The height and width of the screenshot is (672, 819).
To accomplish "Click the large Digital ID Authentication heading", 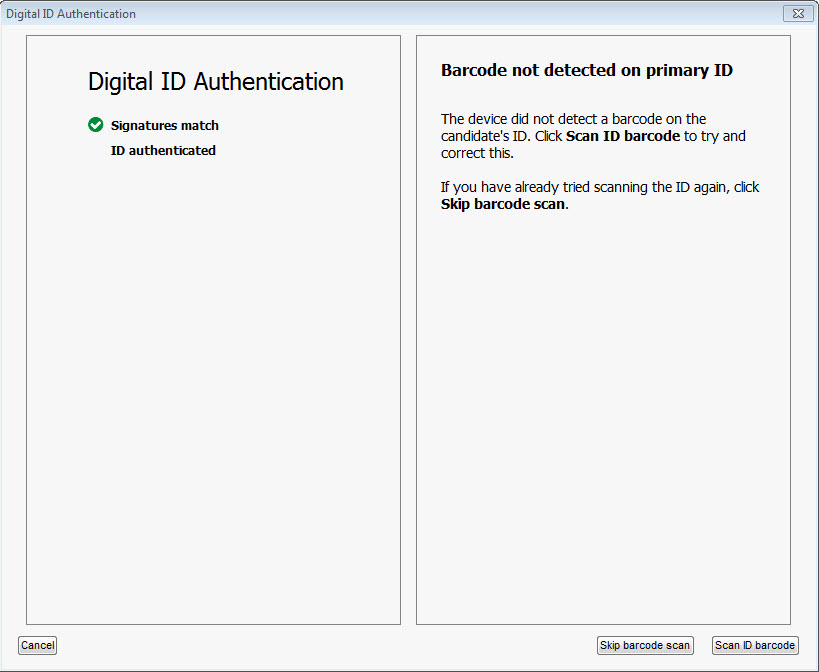I will 216,81.
